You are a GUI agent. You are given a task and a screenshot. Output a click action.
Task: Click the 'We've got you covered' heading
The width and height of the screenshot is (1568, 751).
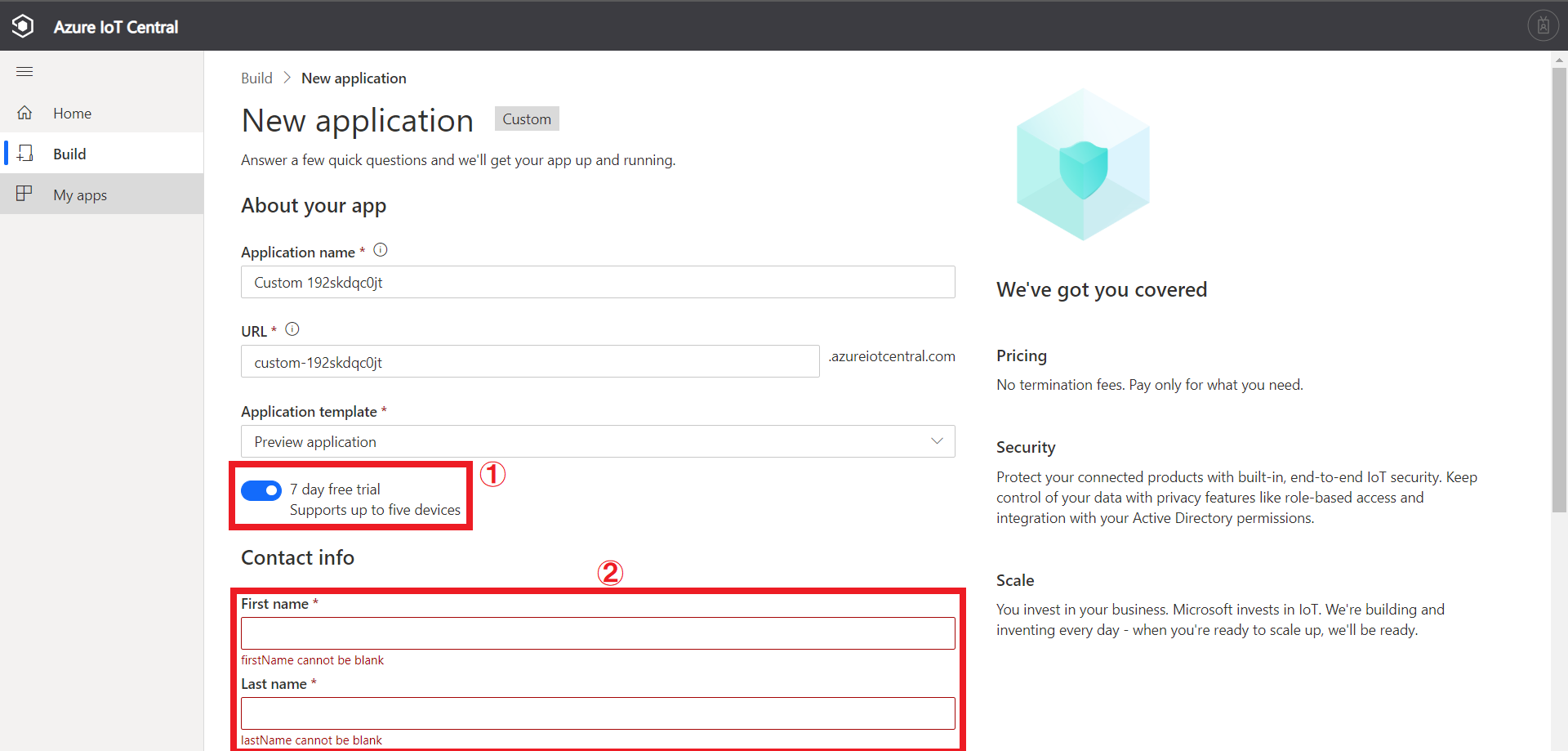pyautogui.click(x=1102, y=290)
